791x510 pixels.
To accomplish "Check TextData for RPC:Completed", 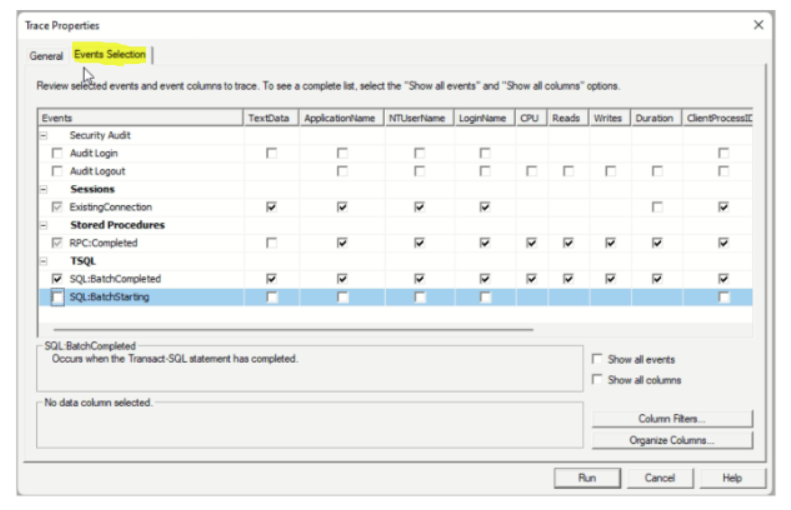I will pyautogui.click(x=271, y=243).
